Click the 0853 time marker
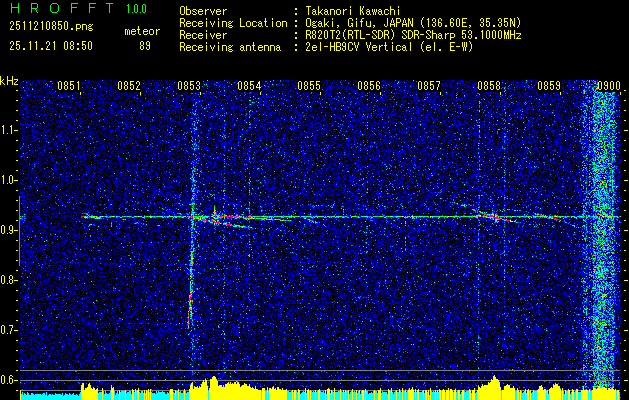 (189, 86)
